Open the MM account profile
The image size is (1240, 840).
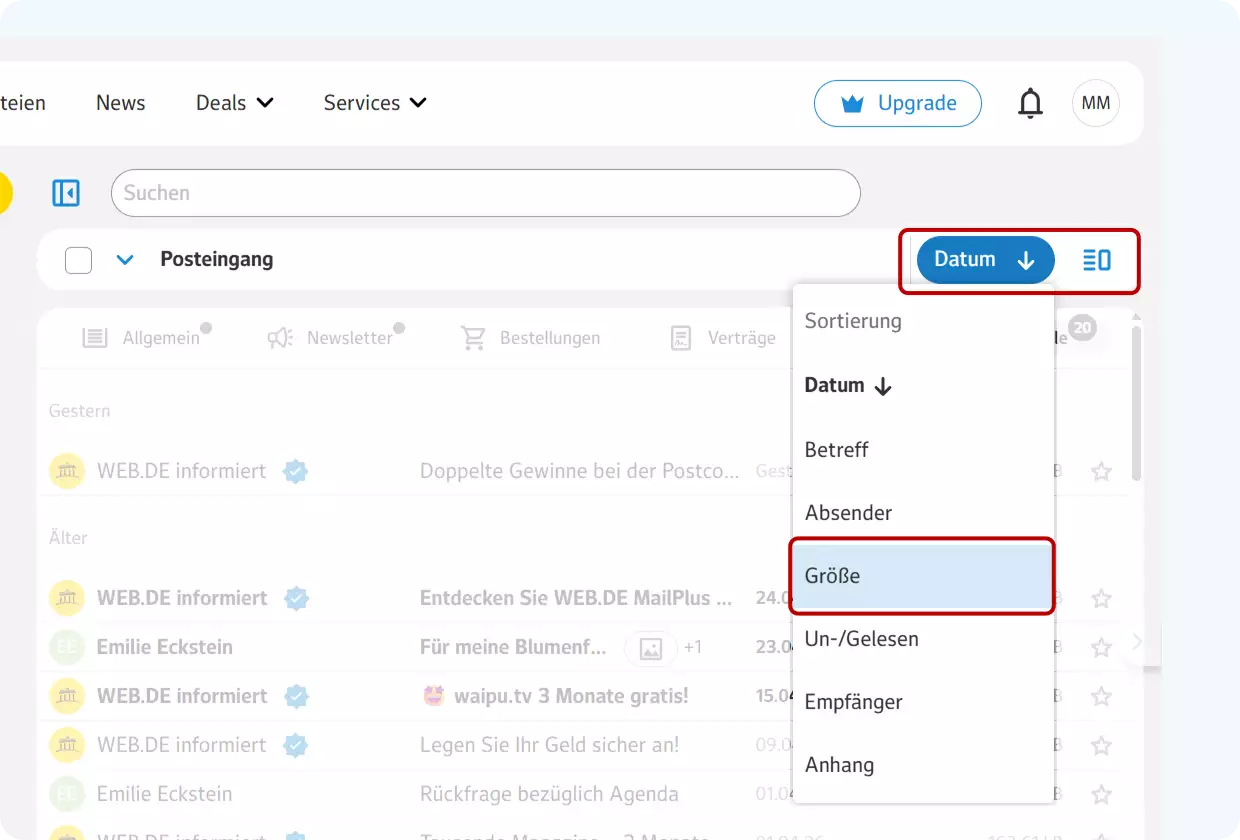point(1095,102)
